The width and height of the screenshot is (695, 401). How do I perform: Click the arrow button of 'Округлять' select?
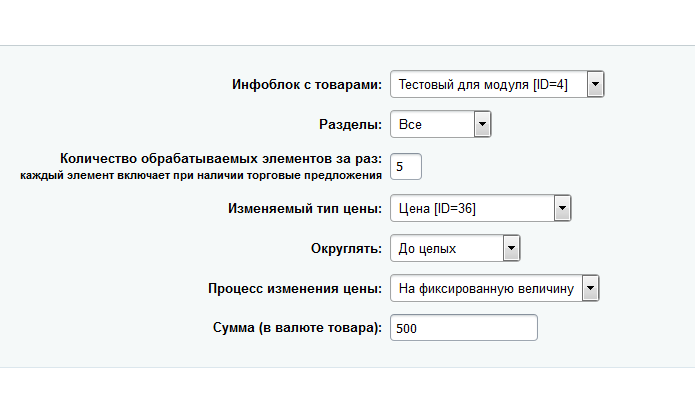pos(511,248)
